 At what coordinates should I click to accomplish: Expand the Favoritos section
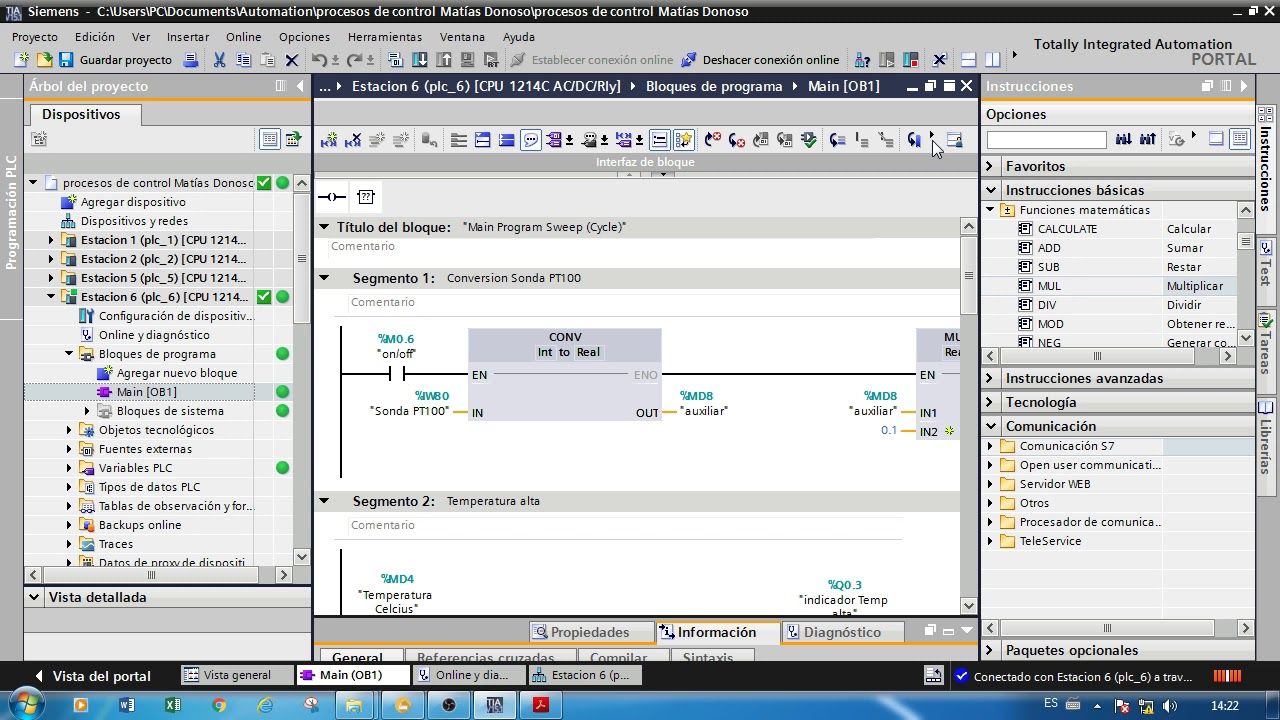[x=990, y=166]
